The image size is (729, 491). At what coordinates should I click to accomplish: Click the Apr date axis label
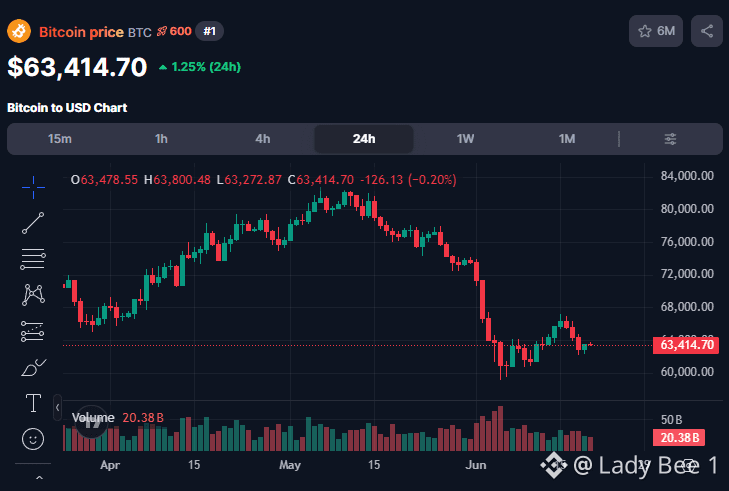[x=110, y=465]
